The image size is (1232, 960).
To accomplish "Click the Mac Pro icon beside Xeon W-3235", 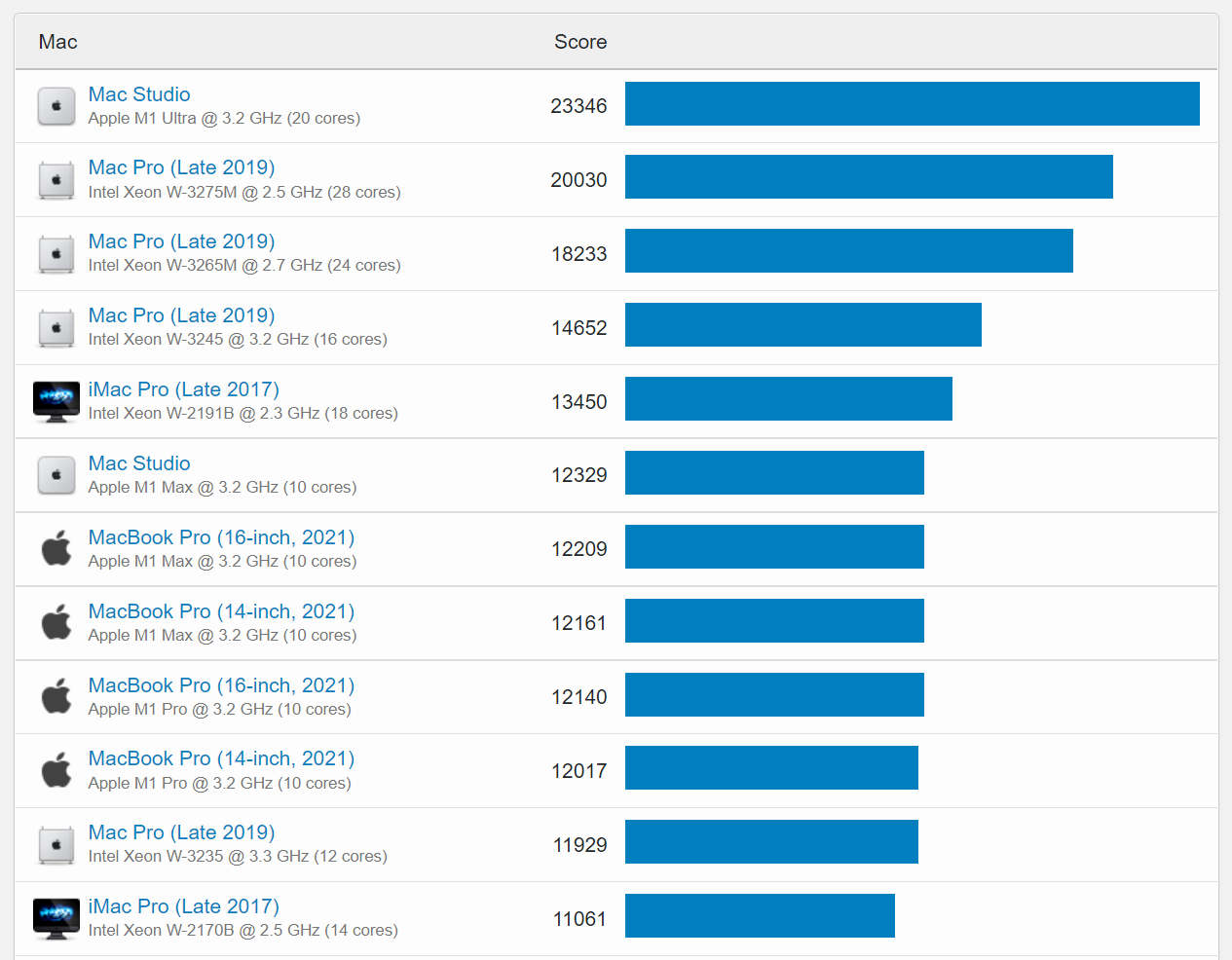I will pyautogui.click(x=56, y=844).
